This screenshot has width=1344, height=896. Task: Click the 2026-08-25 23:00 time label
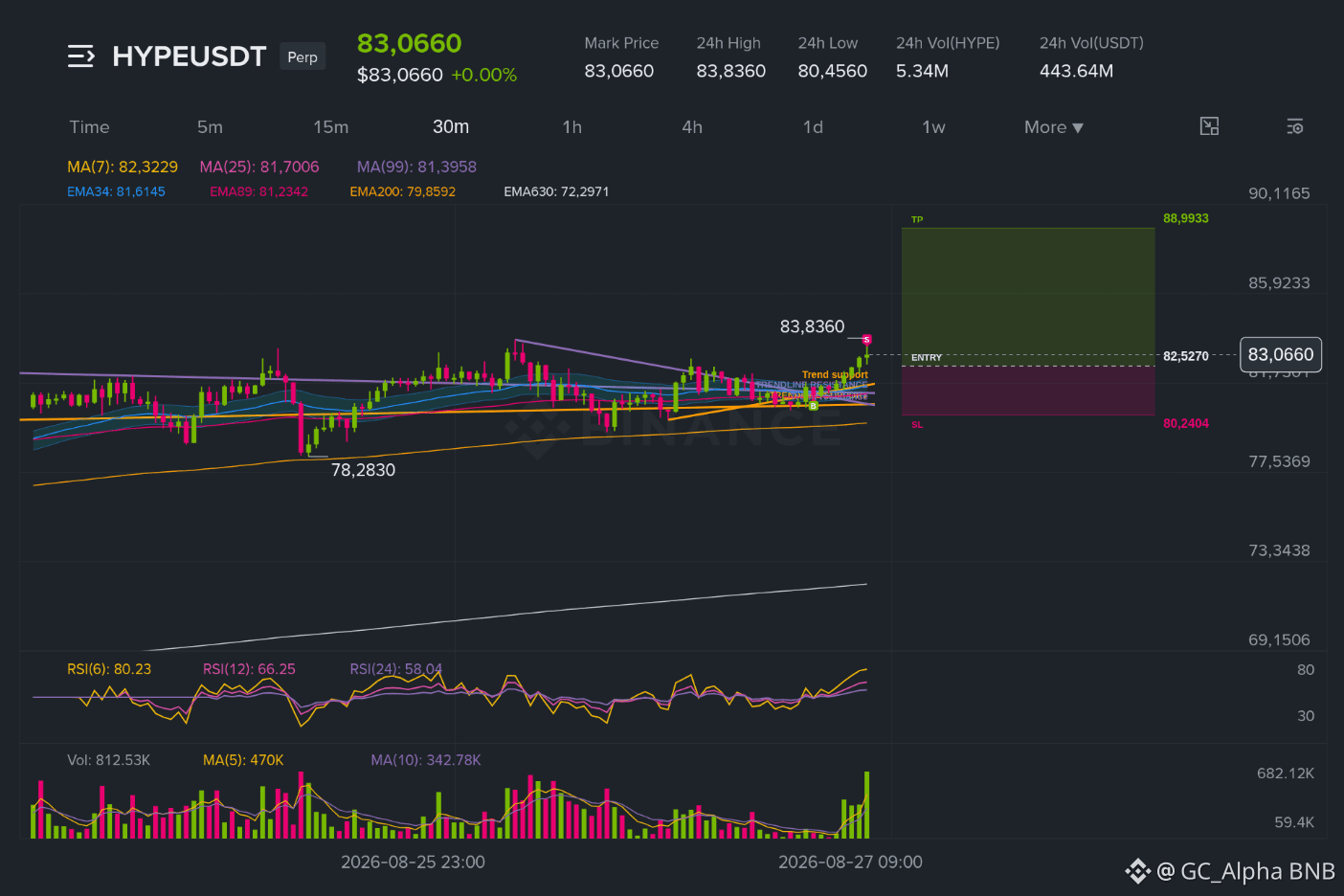pos(413,862)
